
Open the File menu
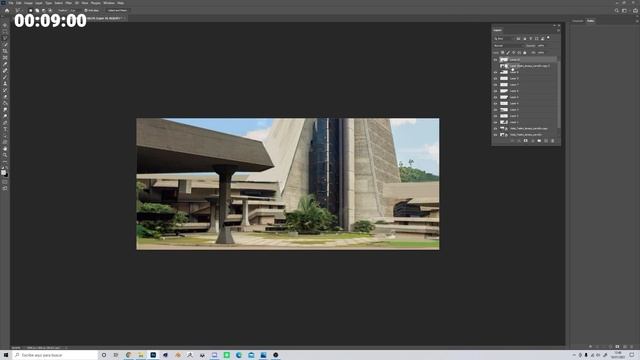11,3
